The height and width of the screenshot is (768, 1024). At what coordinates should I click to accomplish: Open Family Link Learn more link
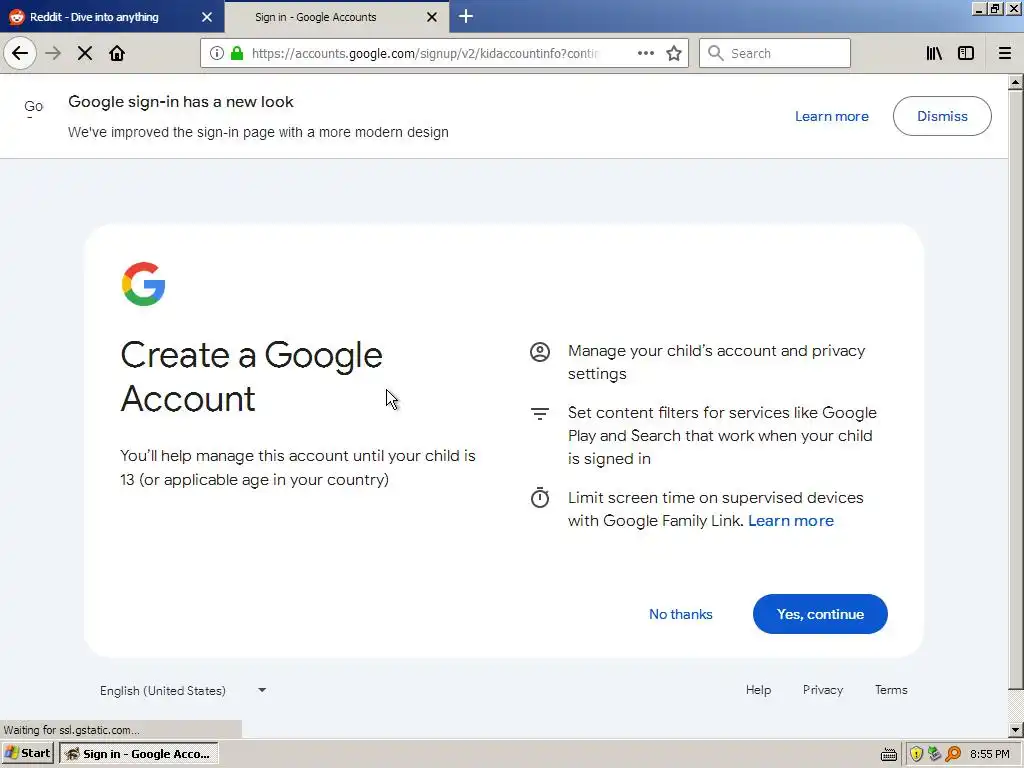pyautogui.click(x=791, y=520)
